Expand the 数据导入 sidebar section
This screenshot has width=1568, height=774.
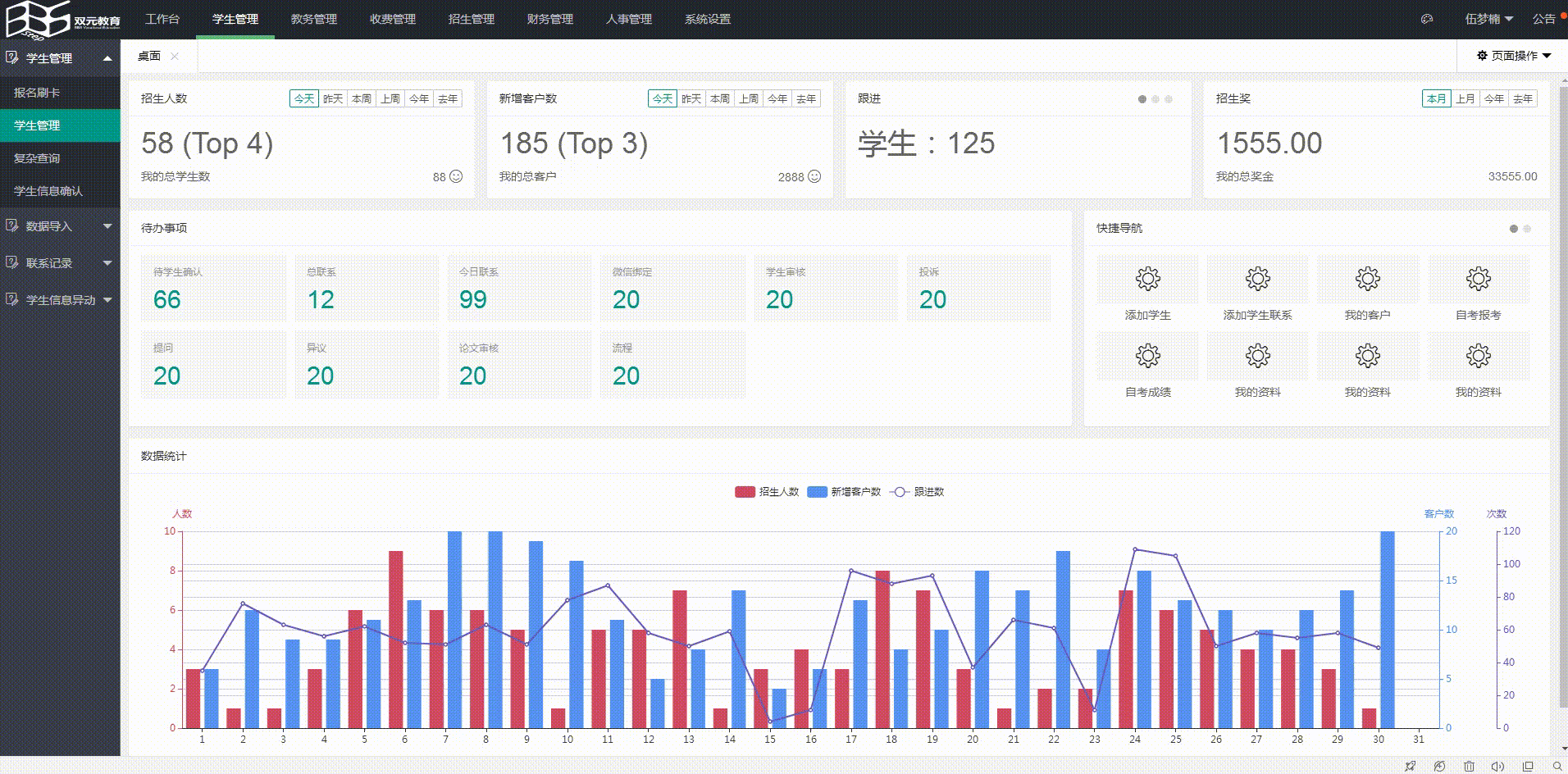pyautogui.click(x=59, y=226)
